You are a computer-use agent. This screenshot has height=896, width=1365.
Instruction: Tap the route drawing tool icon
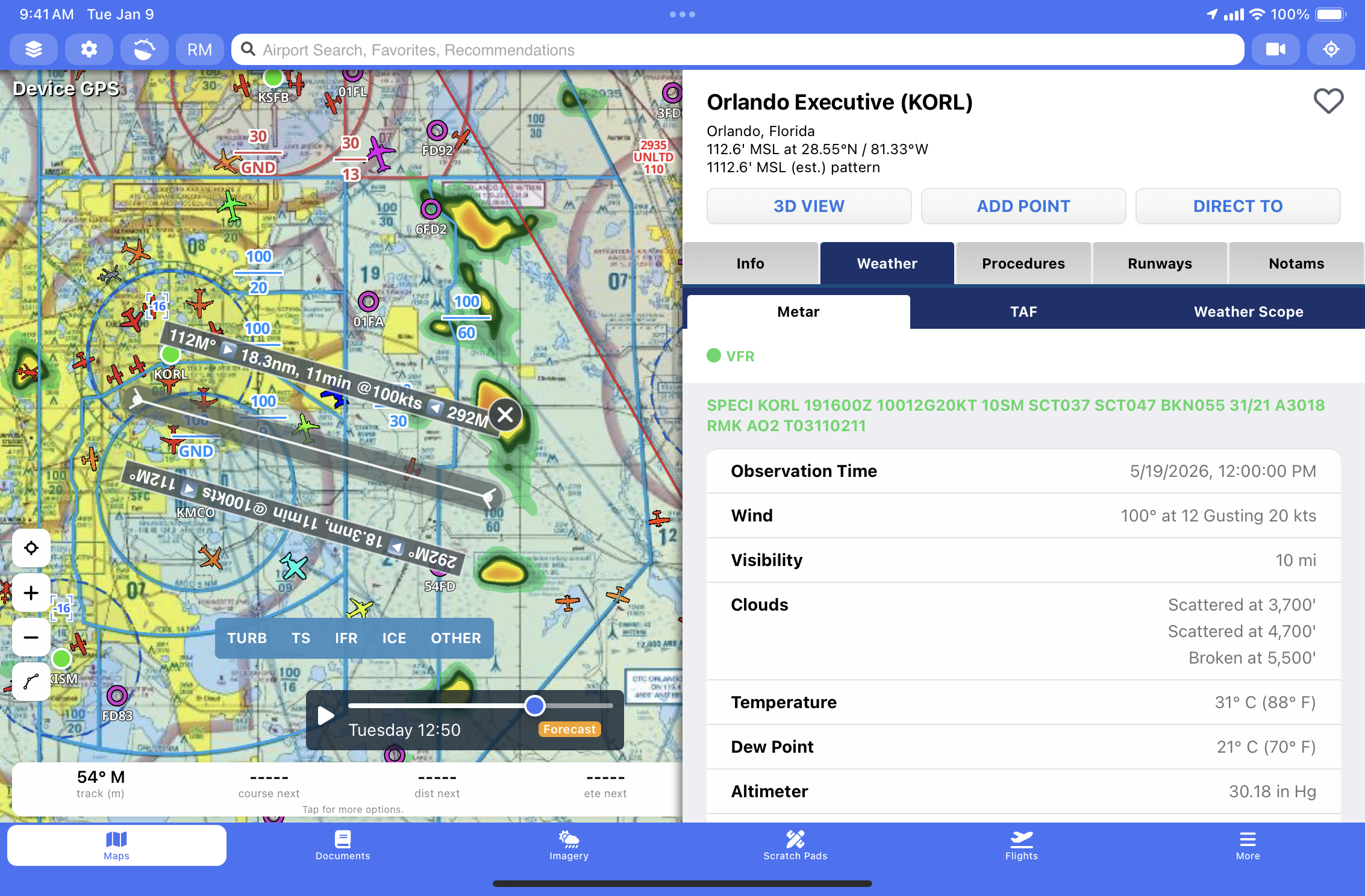click(31, 682)
